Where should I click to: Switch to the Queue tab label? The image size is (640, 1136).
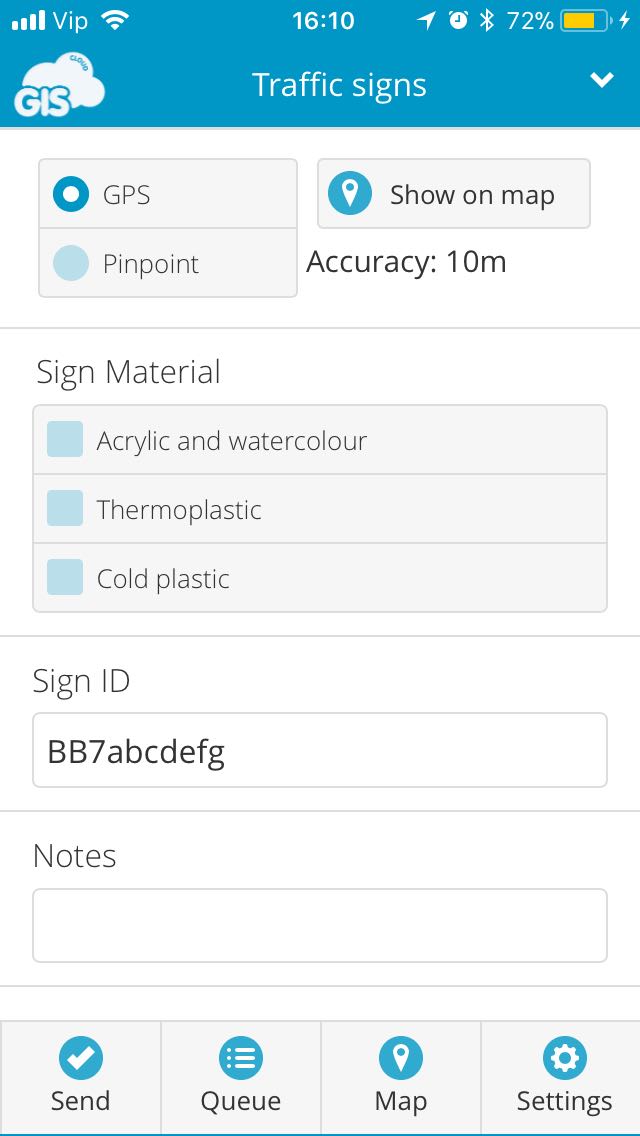(241, 1101)
